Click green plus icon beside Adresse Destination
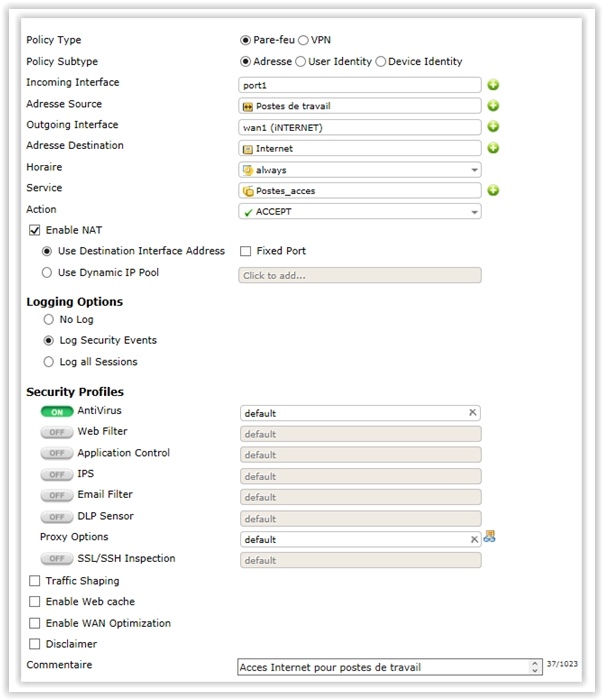The width and height of the screenshot is (603, 700). click(x=493, y=148)
